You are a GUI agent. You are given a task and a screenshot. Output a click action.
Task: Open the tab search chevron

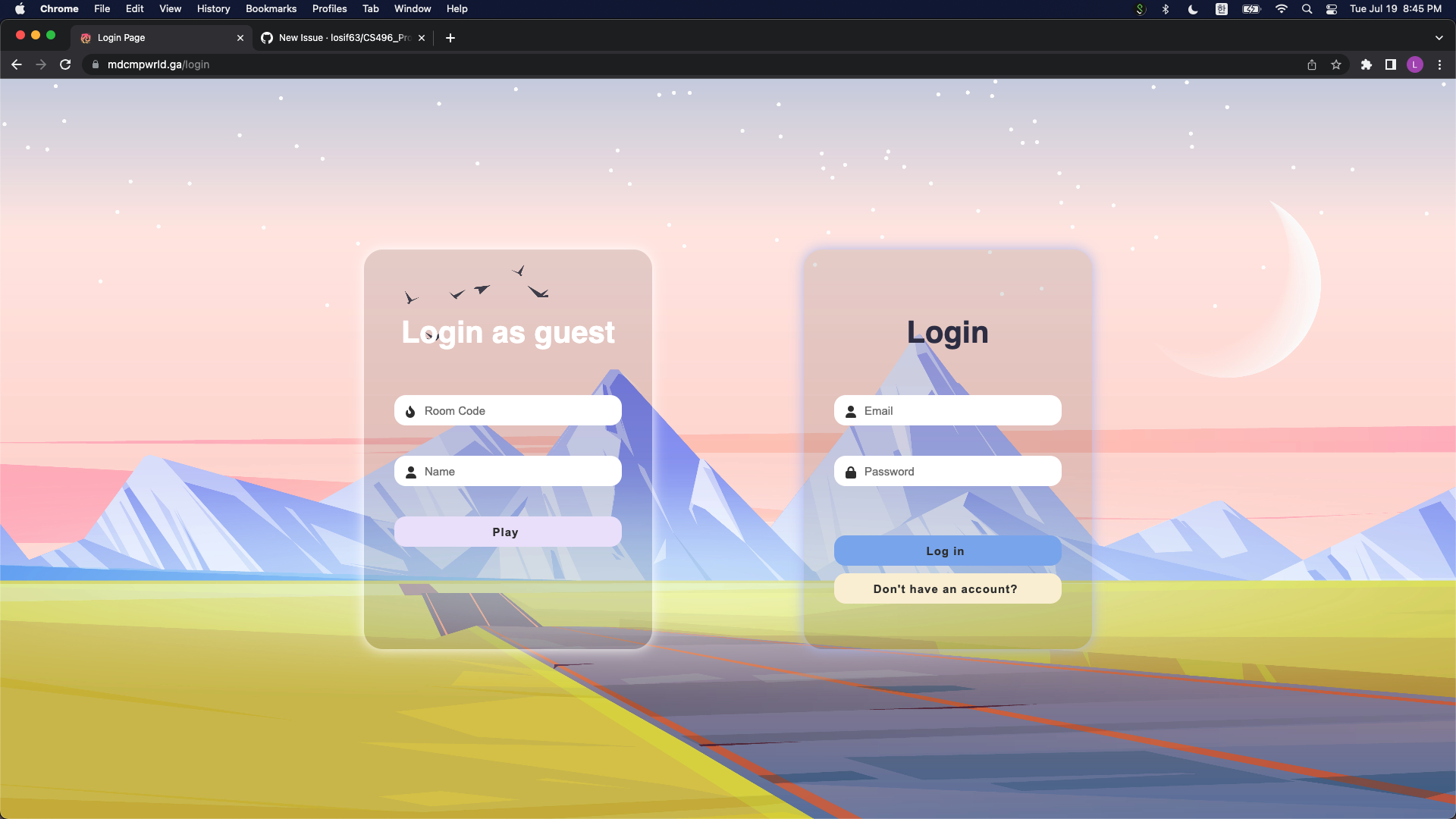pyautogui.click(x=1439, y=38)
